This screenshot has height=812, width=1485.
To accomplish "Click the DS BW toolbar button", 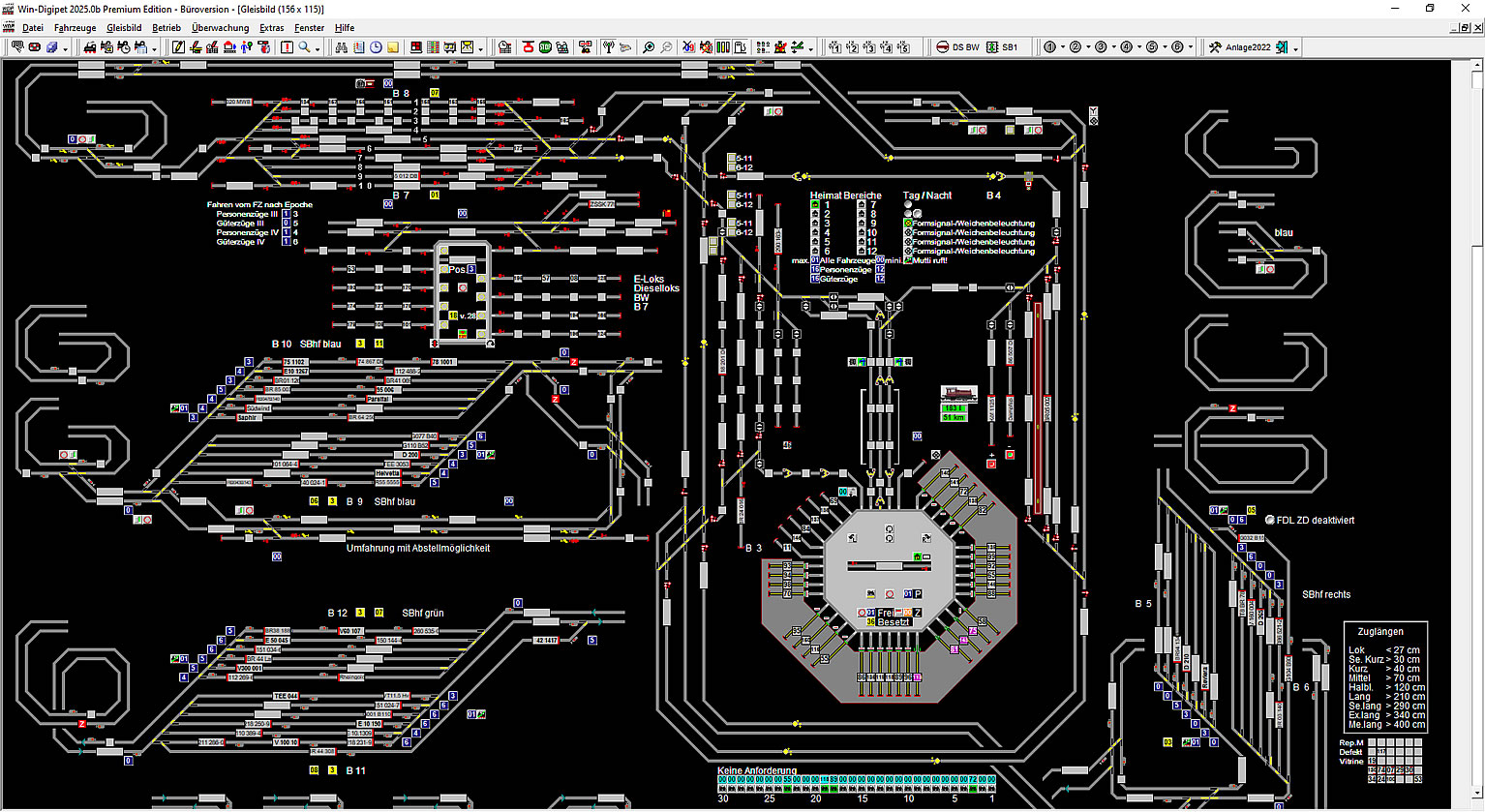I will pyautogui.click(x=957, y=47).
